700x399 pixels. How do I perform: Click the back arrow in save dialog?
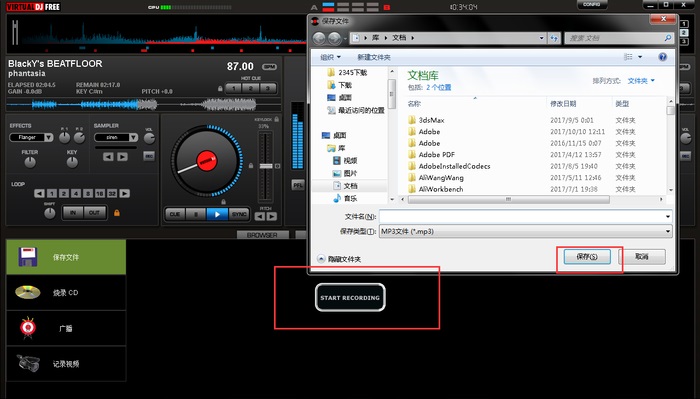click(x=319, y=38)
